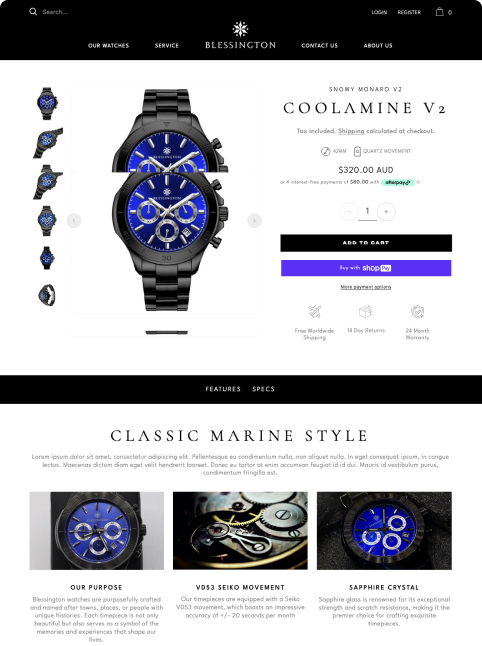
Task: Open the More payment options link
Action: [366, 287]
